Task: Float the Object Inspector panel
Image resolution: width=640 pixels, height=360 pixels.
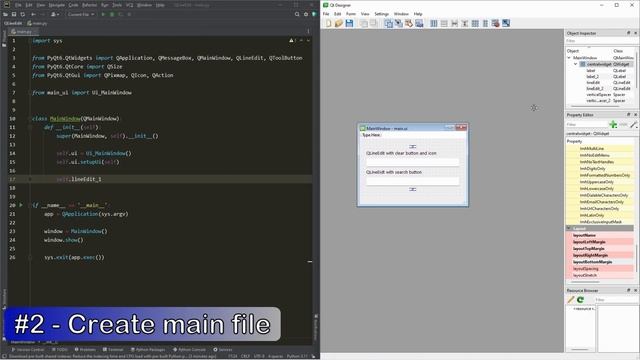Action: (x=629, y=33)
